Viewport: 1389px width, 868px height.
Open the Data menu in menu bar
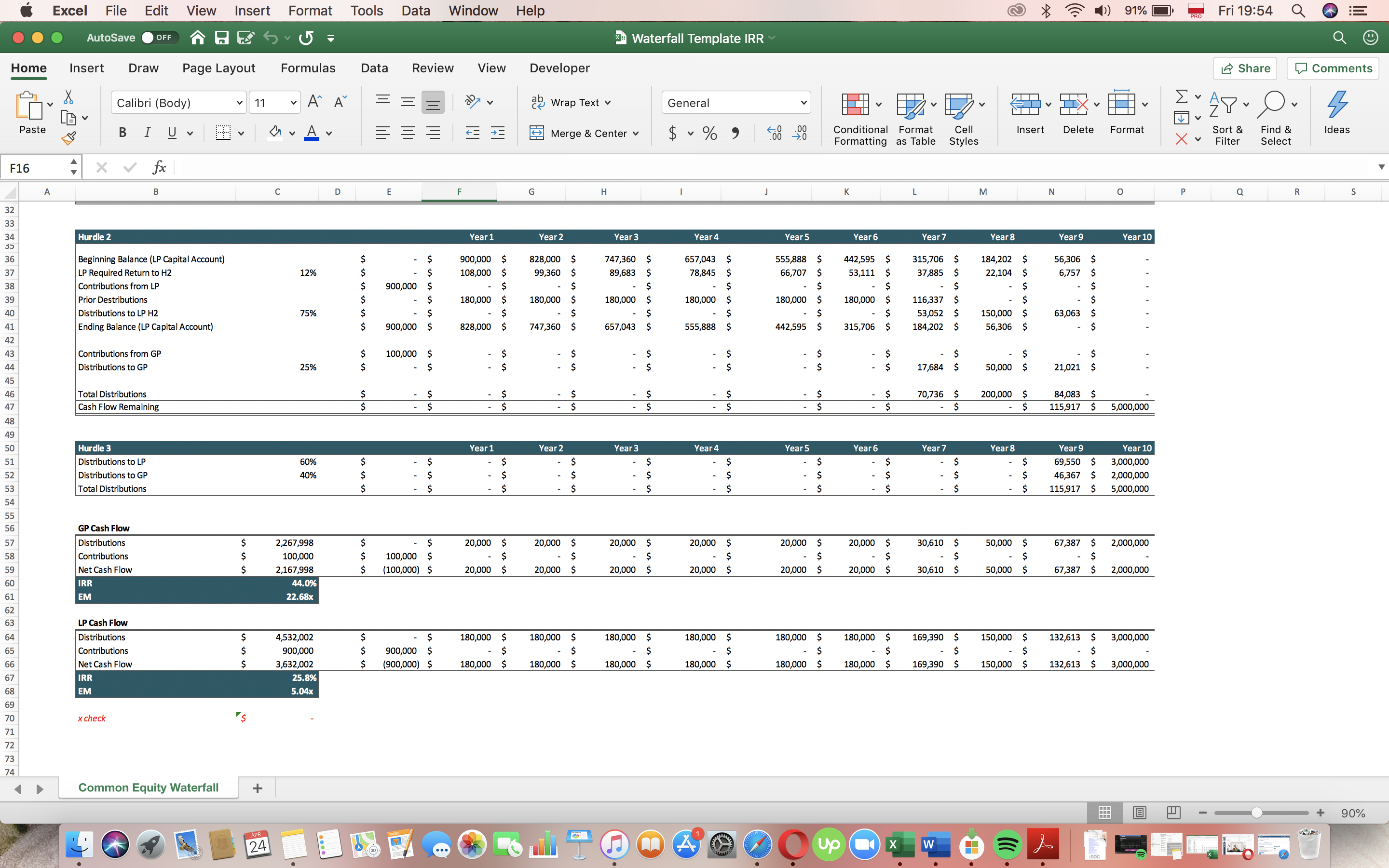coord(416,10)
